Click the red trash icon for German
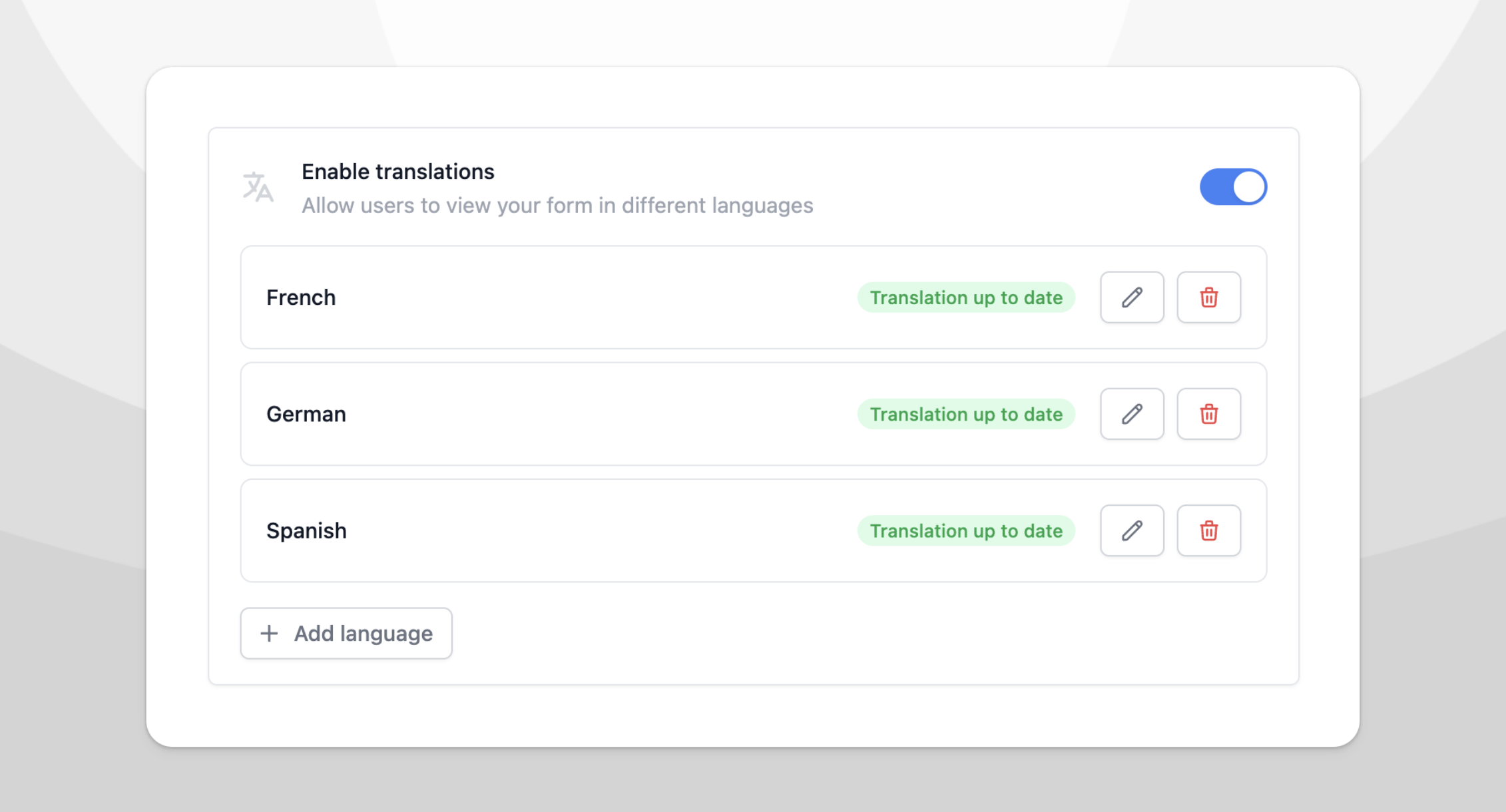Screen dimensions: 1506x812 (1208, 414)
